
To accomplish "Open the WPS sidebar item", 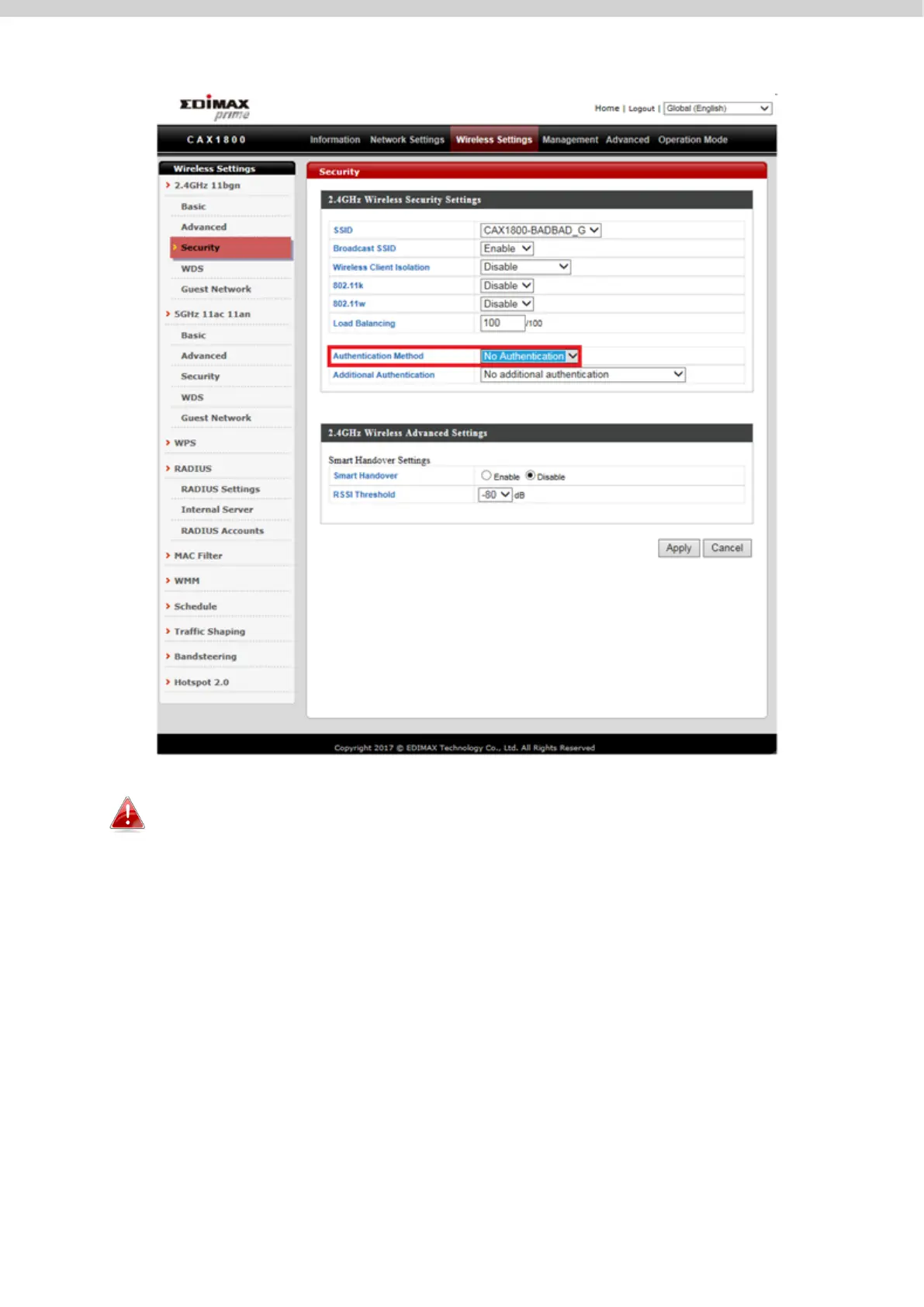I will click(185, 443).
